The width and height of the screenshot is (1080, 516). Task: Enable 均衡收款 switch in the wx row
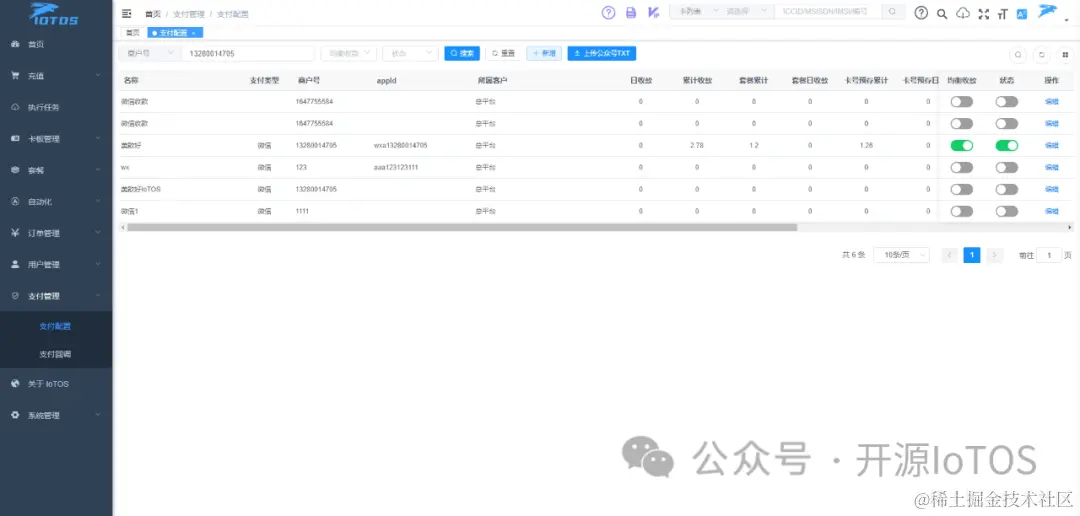point(962,167)
